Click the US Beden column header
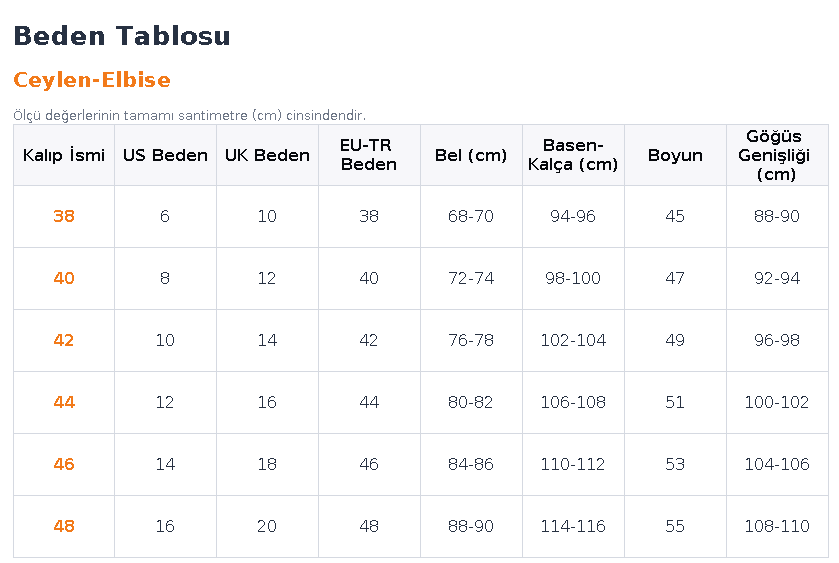This screenshot has width=839, height=563. pos(165,155)
